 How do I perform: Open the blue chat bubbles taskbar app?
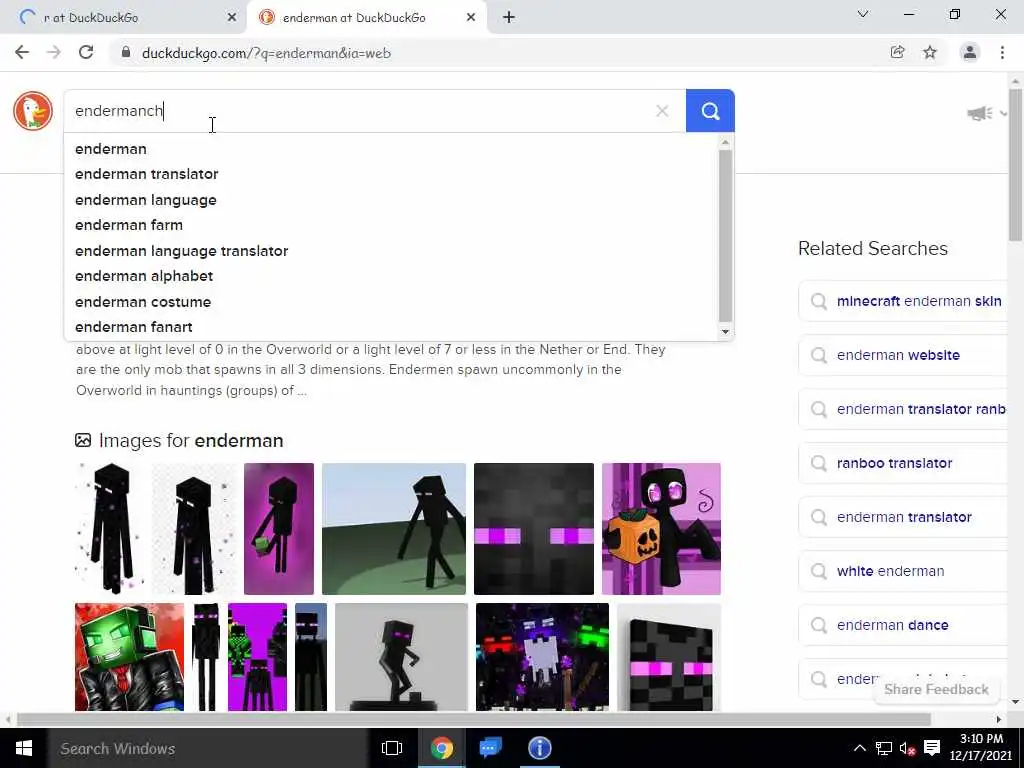[x=490, y=748]
